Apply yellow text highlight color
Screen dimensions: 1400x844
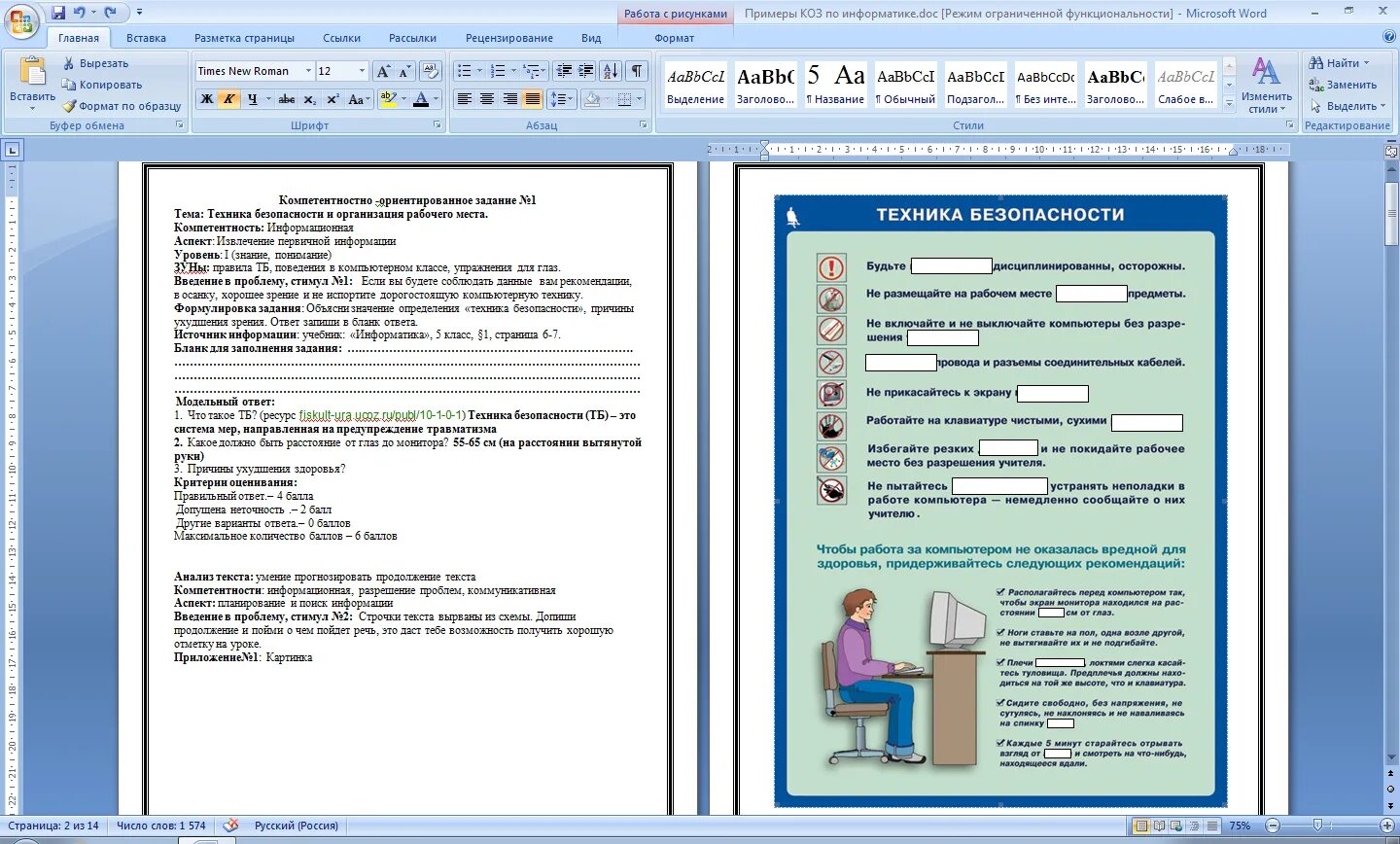click(388, 99)
